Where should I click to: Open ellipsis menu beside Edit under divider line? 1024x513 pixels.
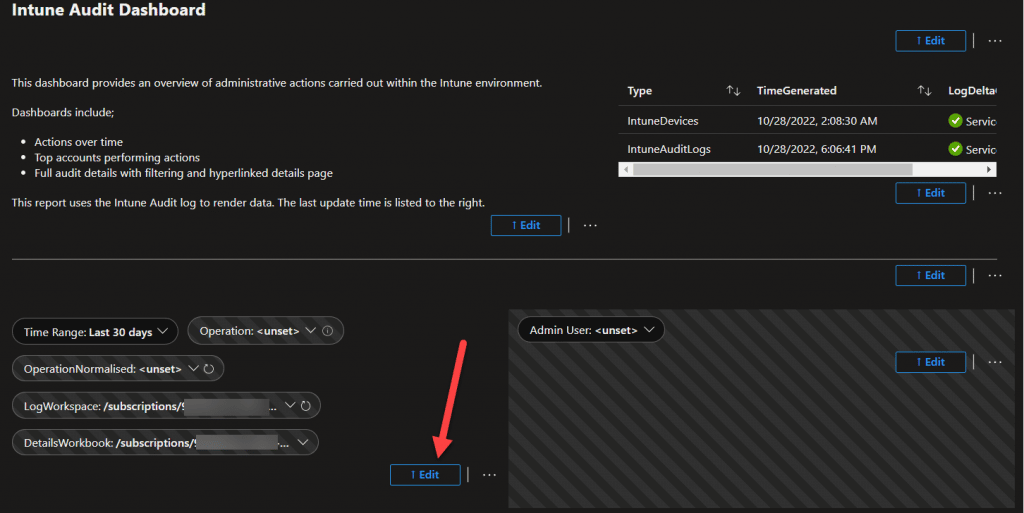pyautogui.click(x=995, y=275)
